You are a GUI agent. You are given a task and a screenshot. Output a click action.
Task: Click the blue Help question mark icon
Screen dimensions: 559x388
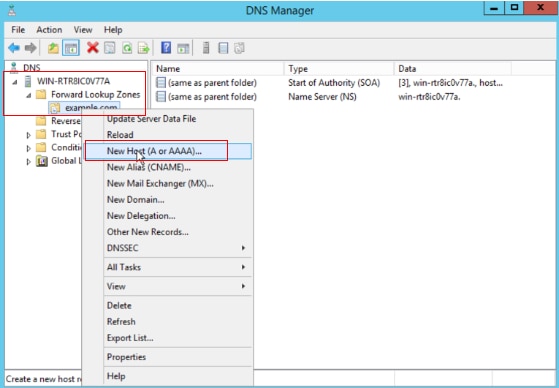166,48
